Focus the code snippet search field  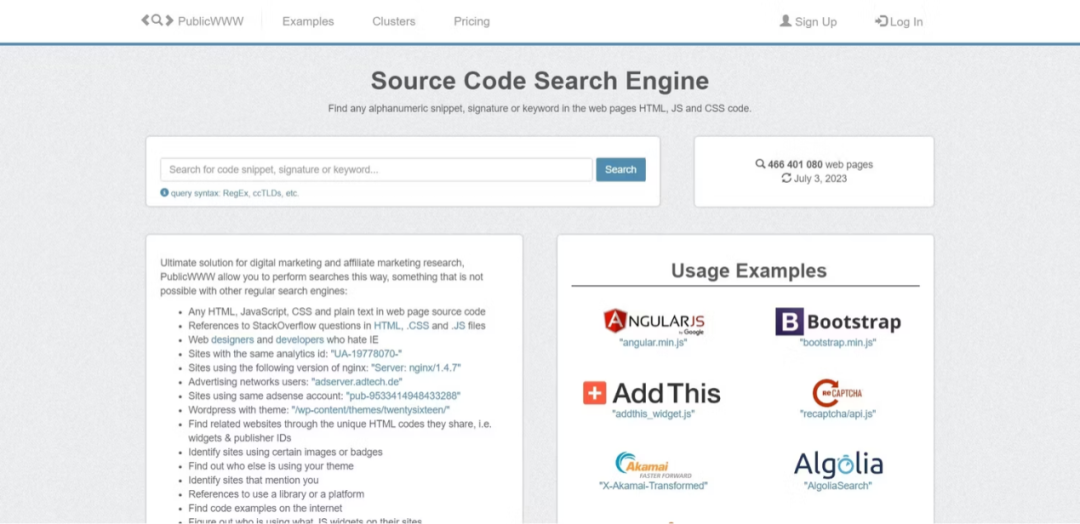pos(376,170)
